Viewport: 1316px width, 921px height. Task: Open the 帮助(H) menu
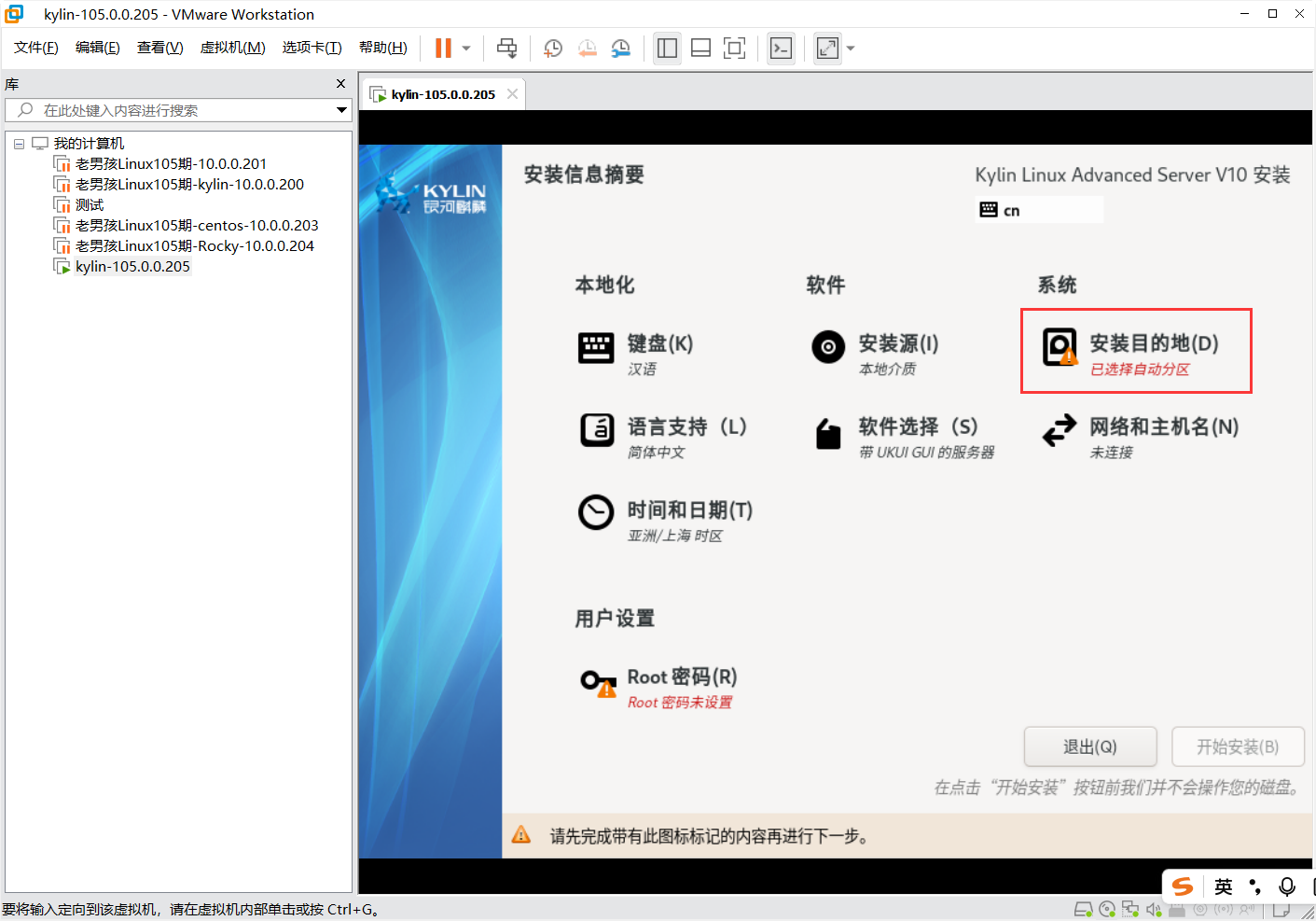coord(382,48)
